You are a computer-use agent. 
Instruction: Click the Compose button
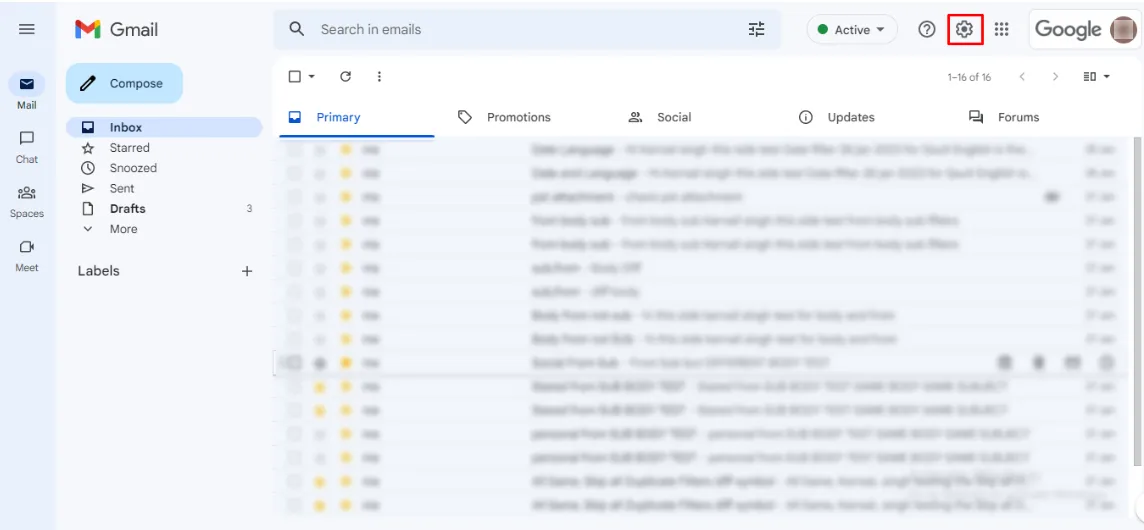[x=124, y=84]
